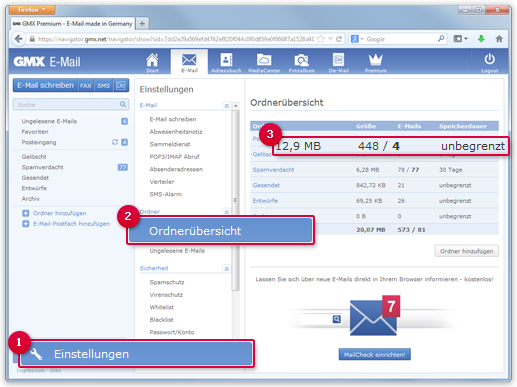Image resolution: width=517 pixels, height=387 pixels.
Task: Open the URL history dropdown arrow
Action: [x=330, y=39]
